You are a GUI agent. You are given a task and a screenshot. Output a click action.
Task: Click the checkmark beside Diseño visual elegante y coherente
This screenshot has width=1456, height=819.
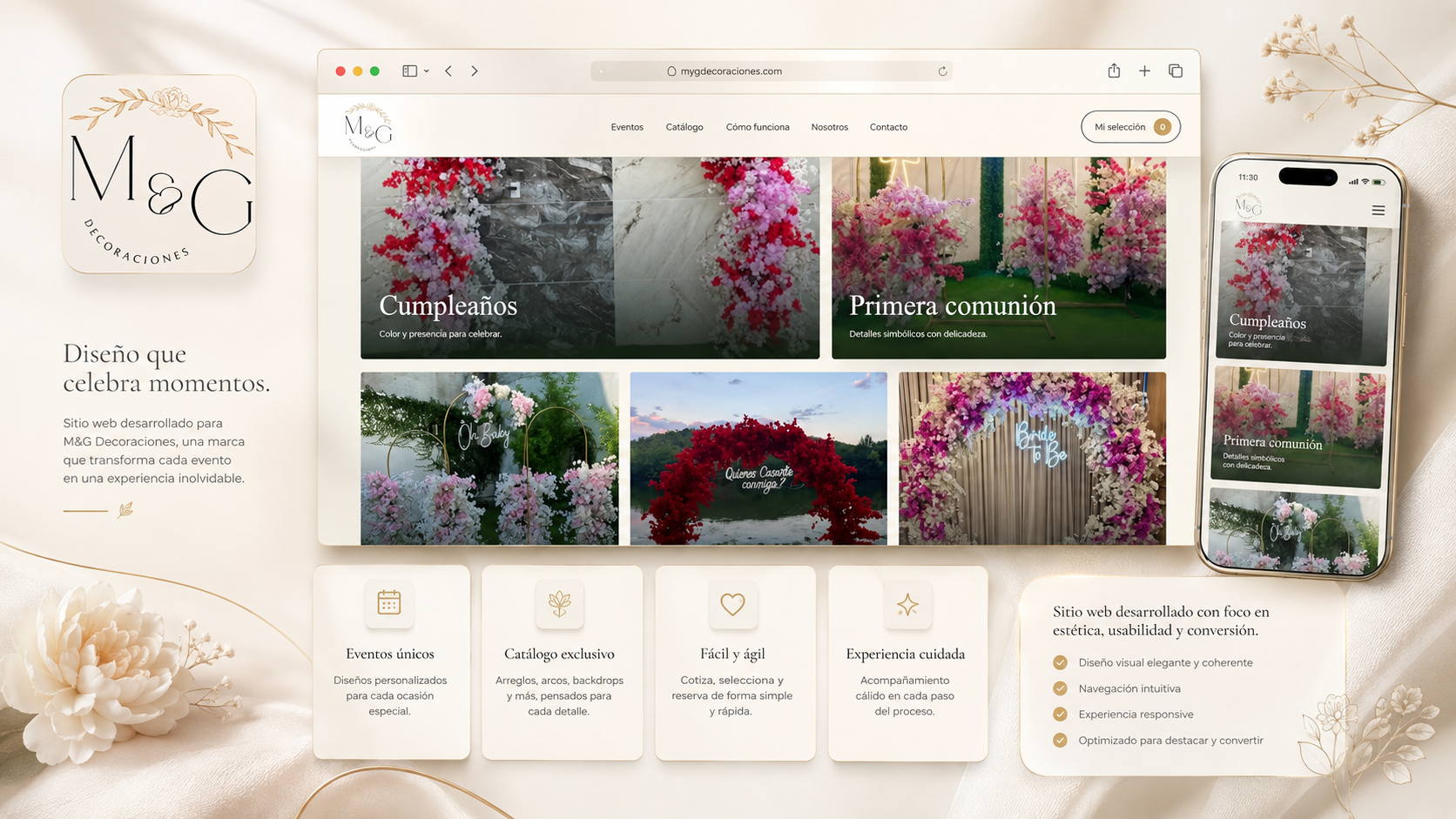click(1060, 662)
